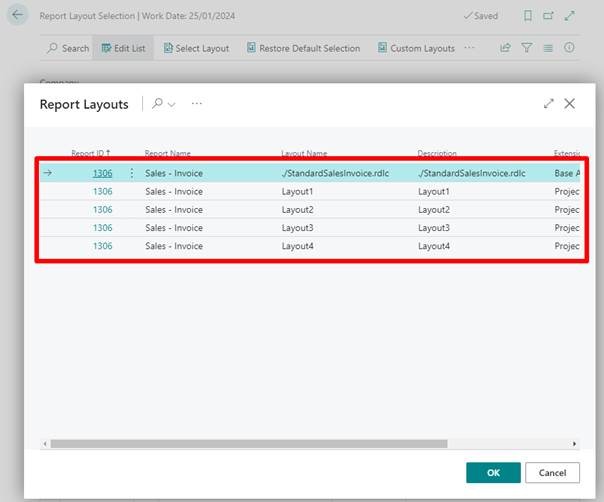Open Report ID 1306 link for Layout2
The height and width of the screenshot is (502, 604).
click(x=102, y=210)
